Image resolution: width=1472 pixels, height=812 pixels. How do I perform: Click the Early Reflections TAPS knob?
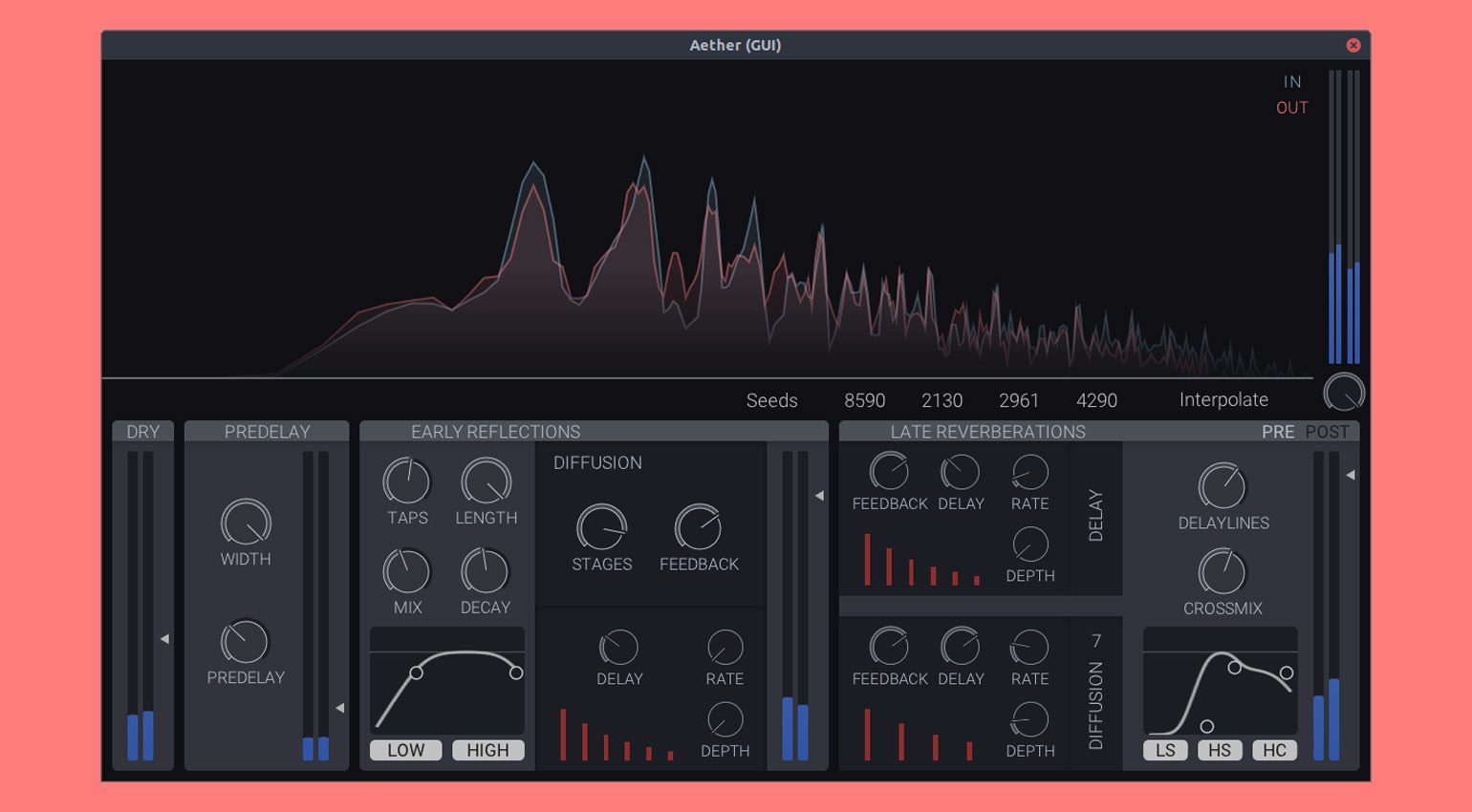[x=407, y=481]
